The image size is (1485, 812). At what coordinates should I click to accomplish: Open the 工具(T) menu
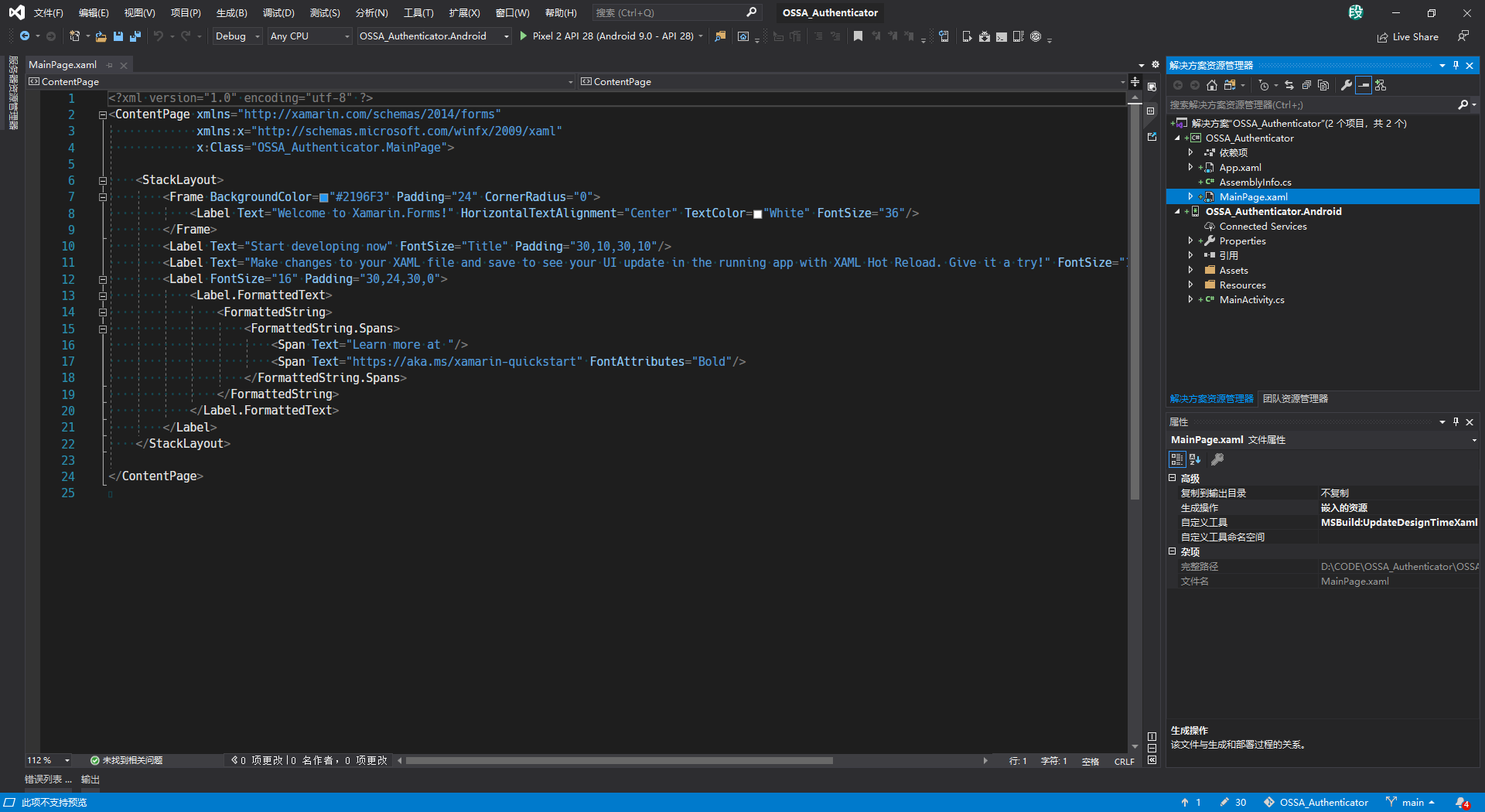coord(418,13)
